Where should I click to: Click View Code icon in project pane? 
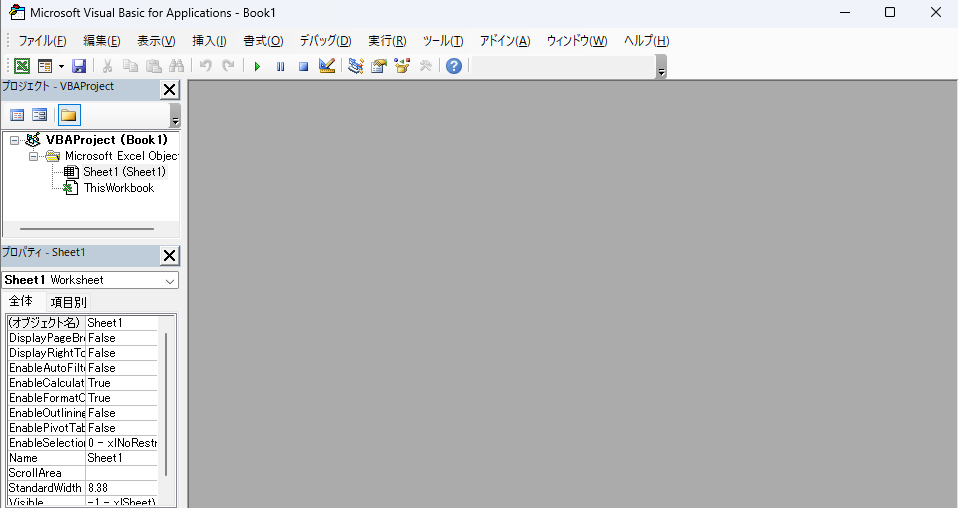point(17,115)
